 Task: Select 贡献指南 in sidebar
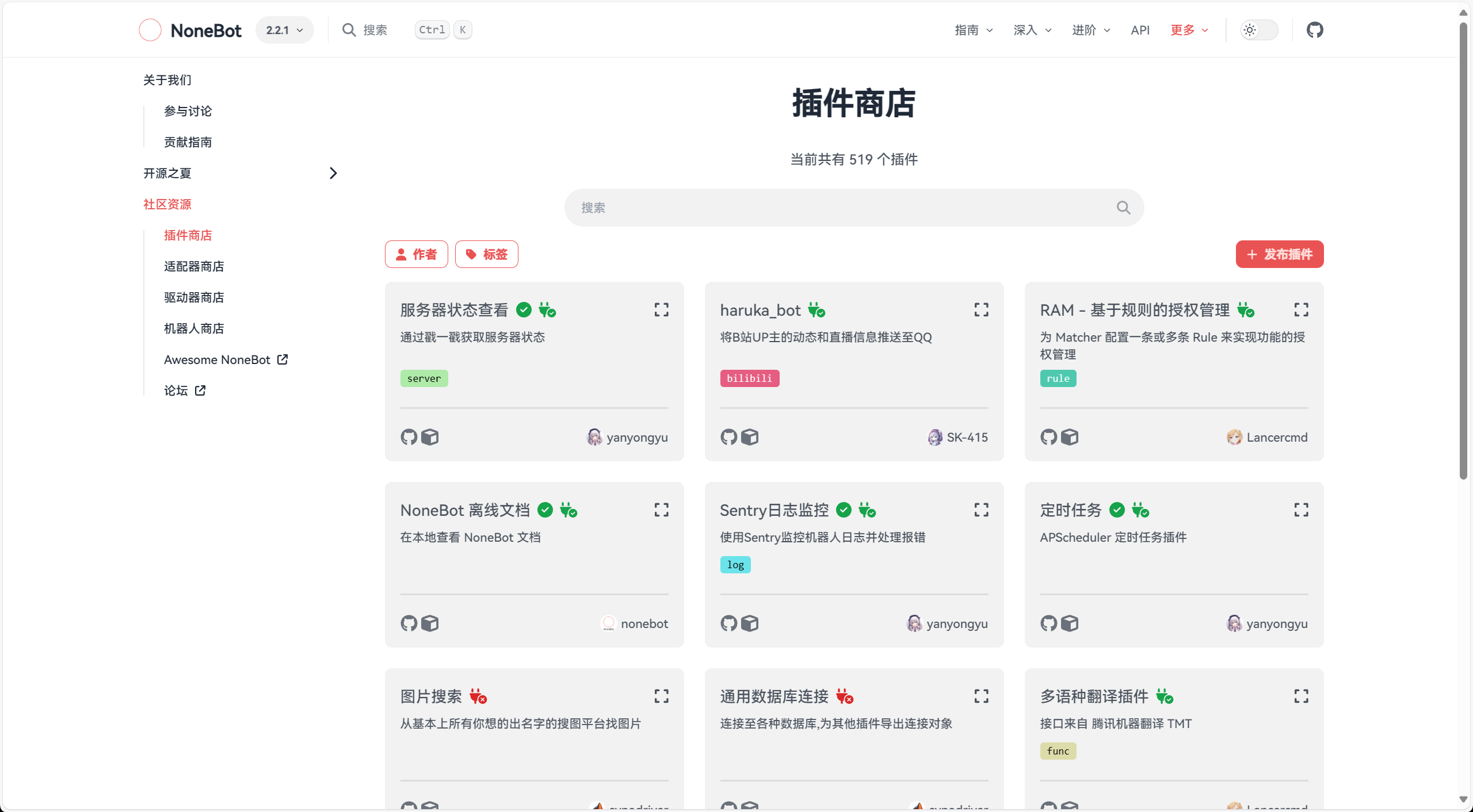[x=188, y=142]
